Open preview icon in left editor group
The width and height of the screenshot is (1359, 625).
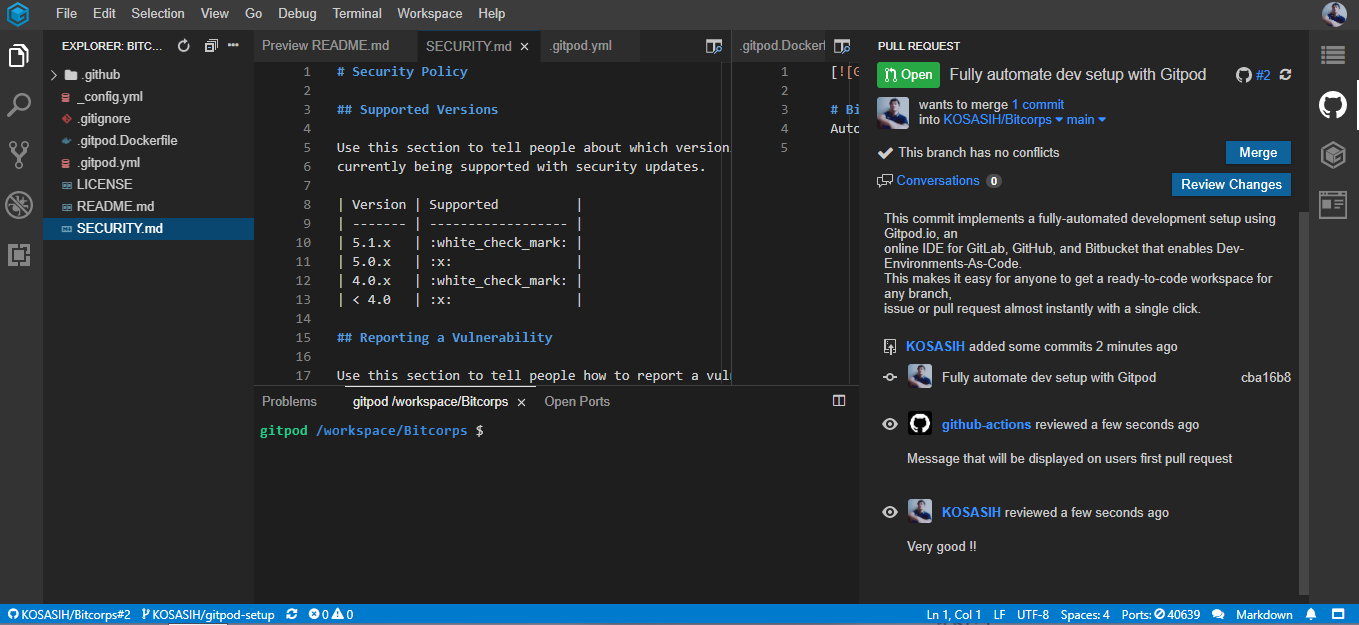coord(713,46)
